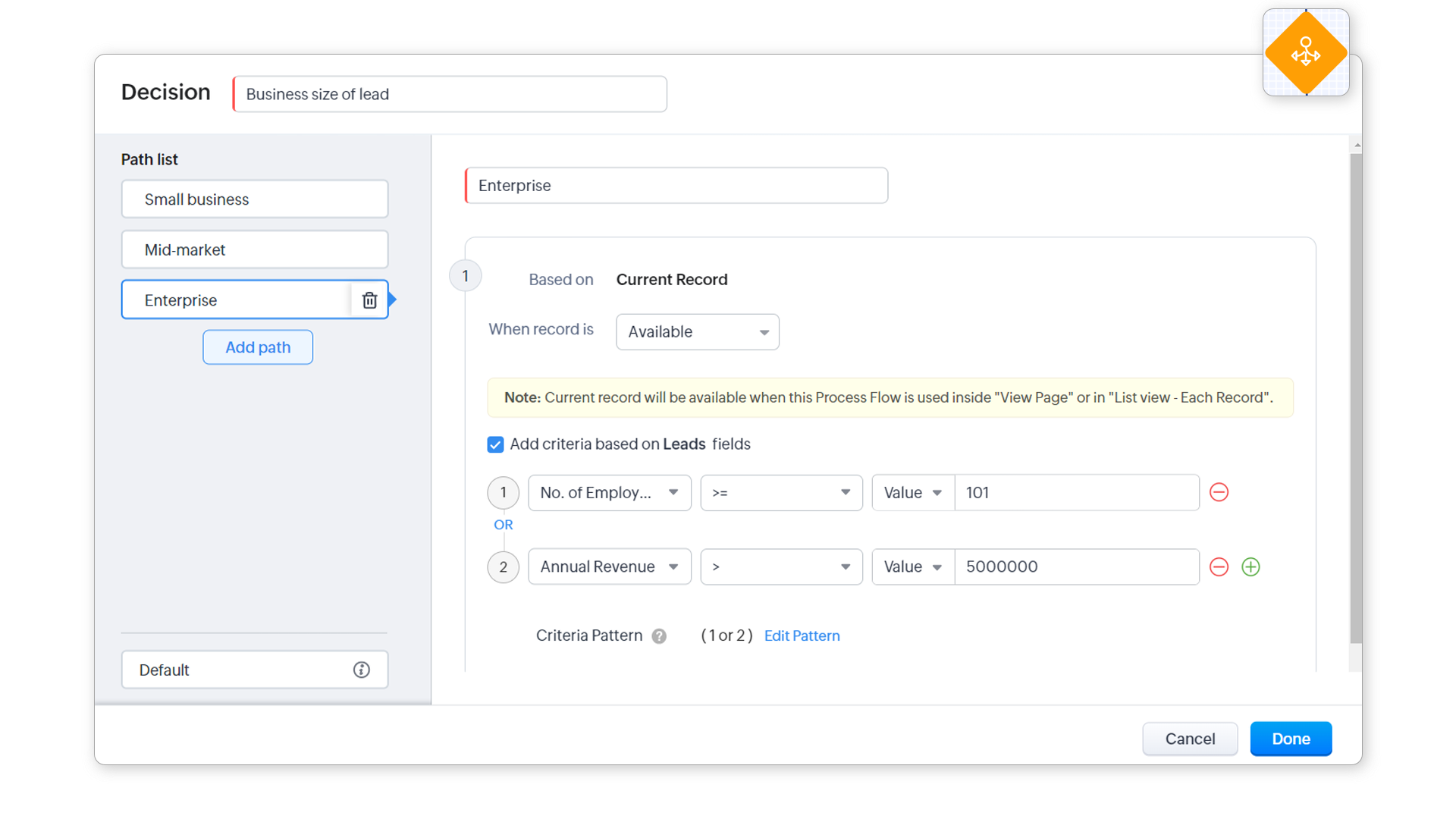The image size is (1456, 819).
Task: Delete the Enterprise path with trash icon
Action: (x=369, y=300)
